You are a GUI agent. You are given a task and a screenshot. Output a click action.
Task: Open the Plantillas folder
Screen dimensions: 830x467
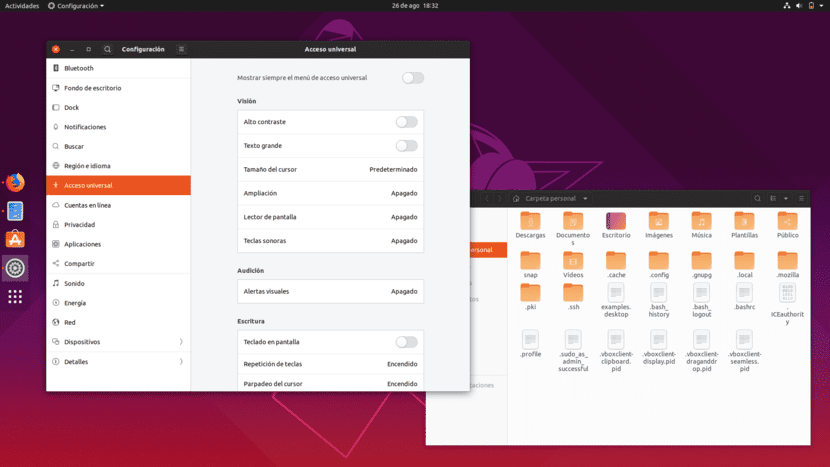(745, 225)
